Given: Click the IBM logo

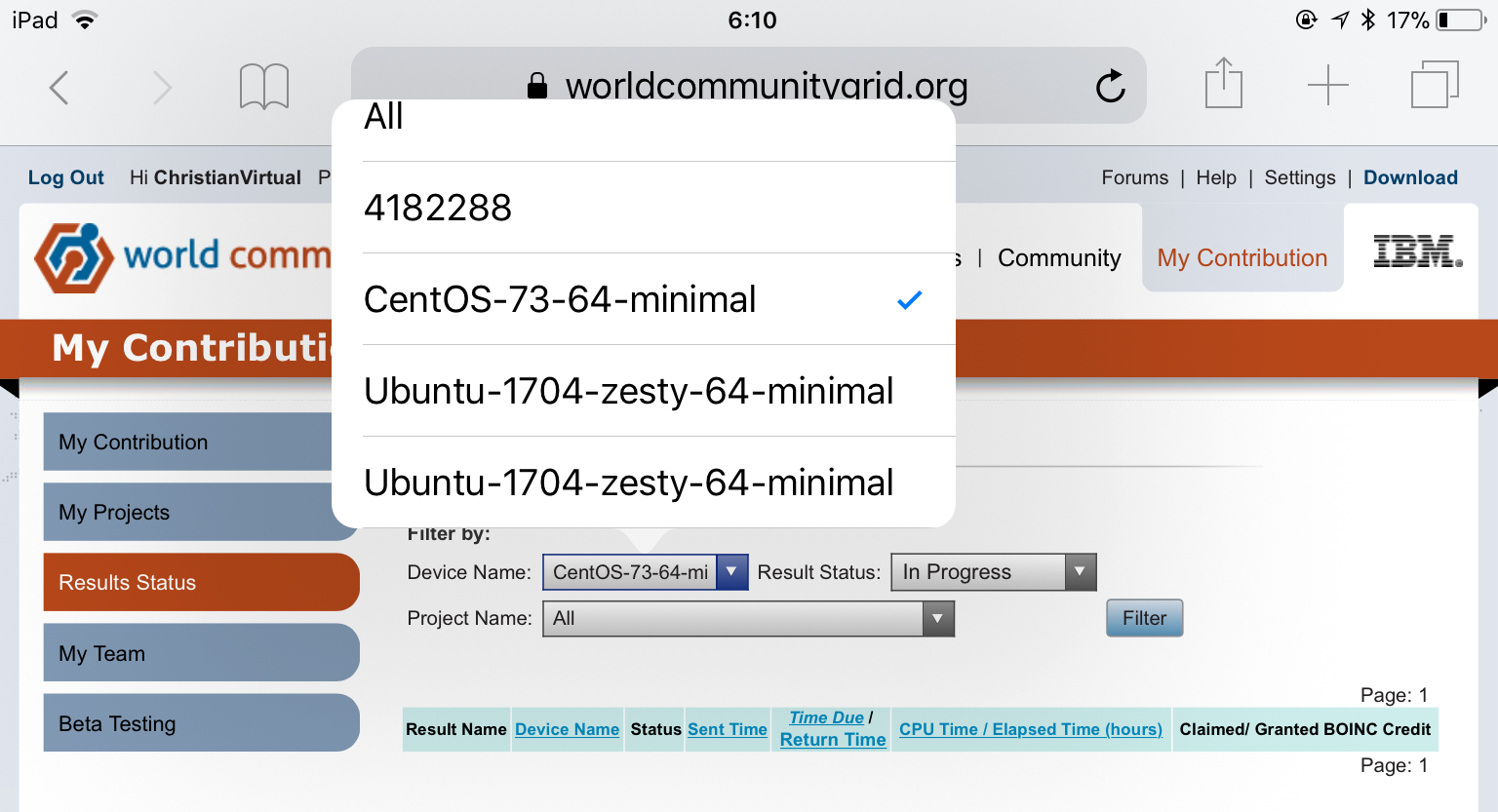Looking at the screenshot, I should pos(1417,251).
